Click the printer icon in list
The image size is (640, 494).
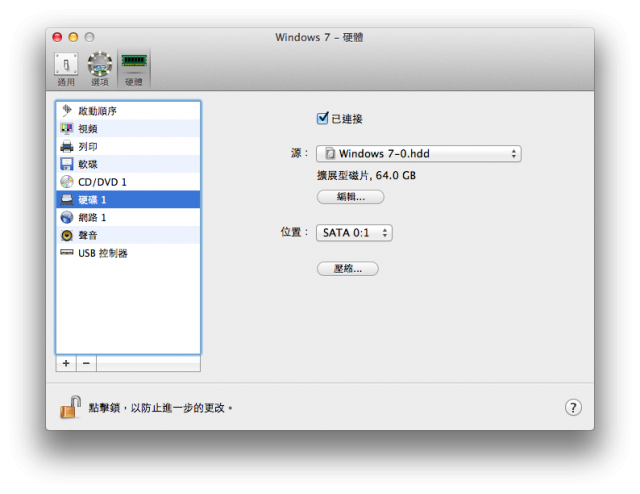(67, 146)
